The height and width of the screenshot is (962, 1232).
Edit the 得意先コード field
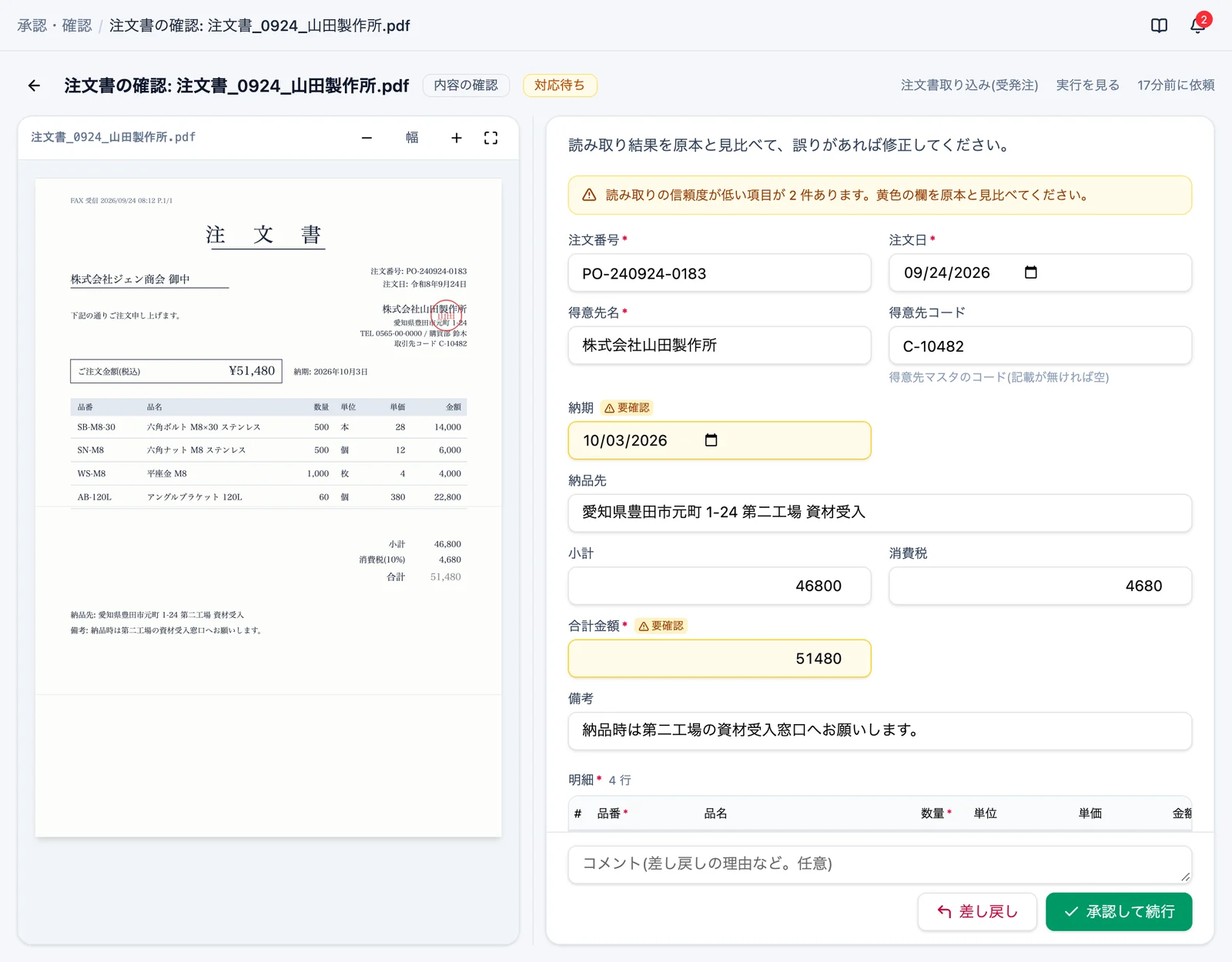coord(1040,346)
